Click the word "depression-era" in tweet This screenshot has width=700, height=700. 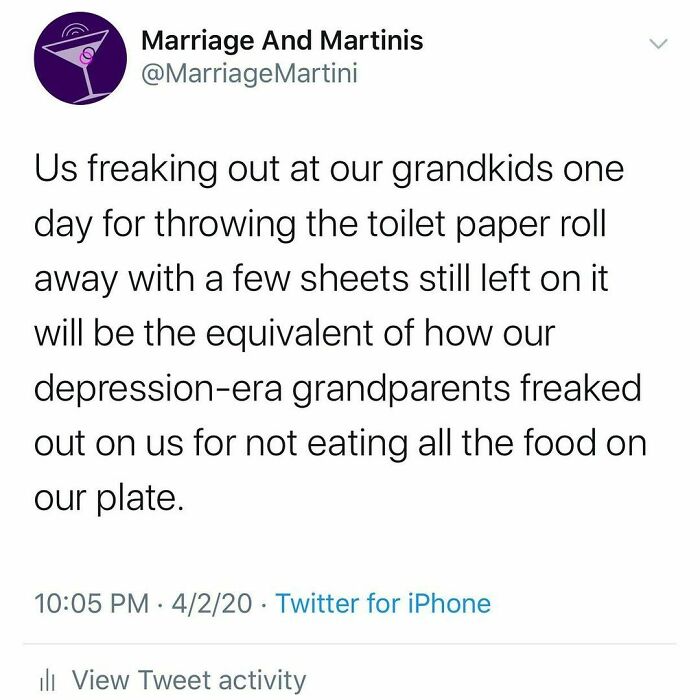pyautogui.click(x=157, y=387)
